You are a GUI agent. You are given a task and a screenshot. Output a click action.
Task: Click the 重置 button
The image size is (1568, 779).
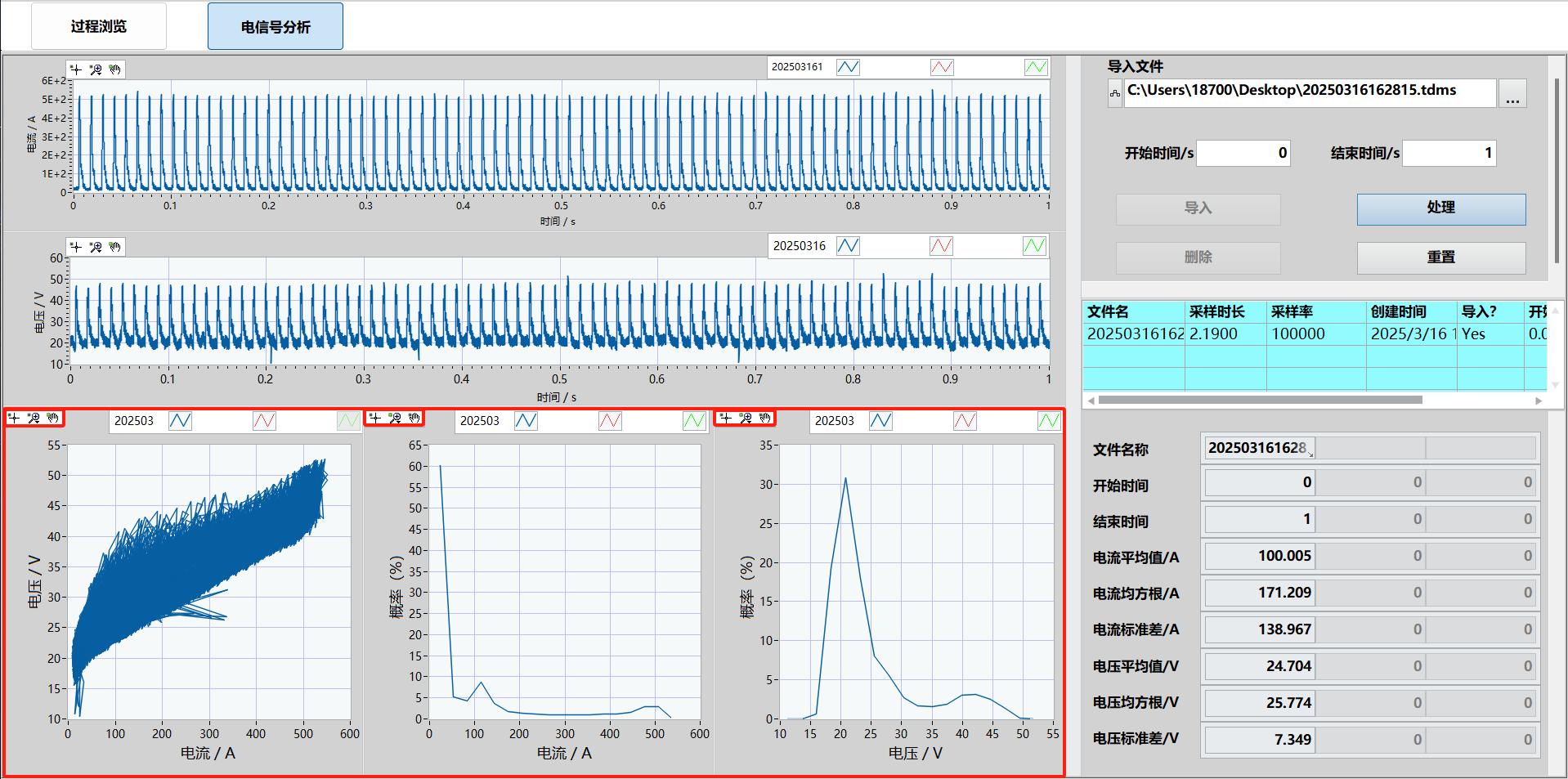pos(1441,257)
